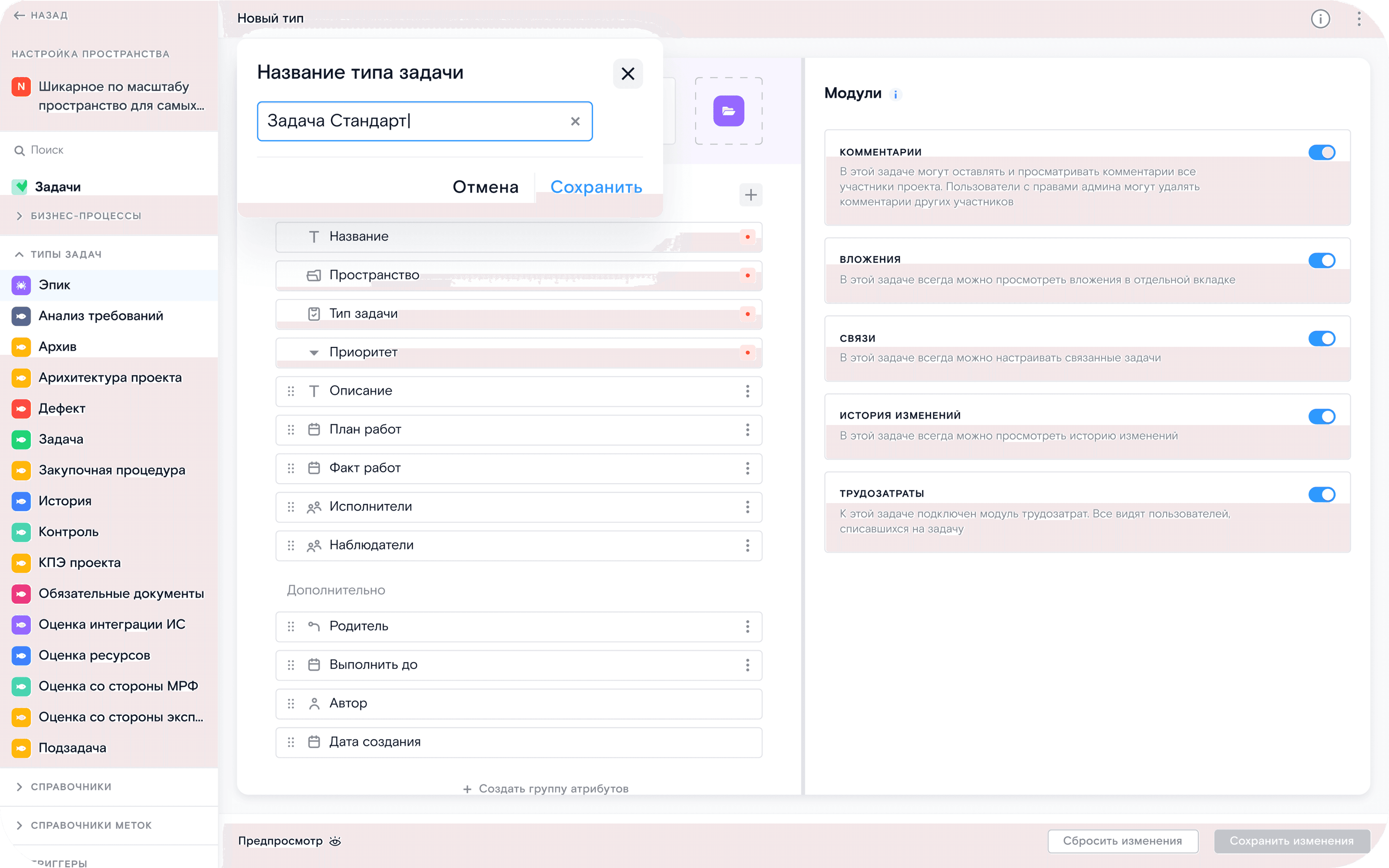Select Подзадача task type
This screenshot has width=1389, height=868.
click(109, 748)
